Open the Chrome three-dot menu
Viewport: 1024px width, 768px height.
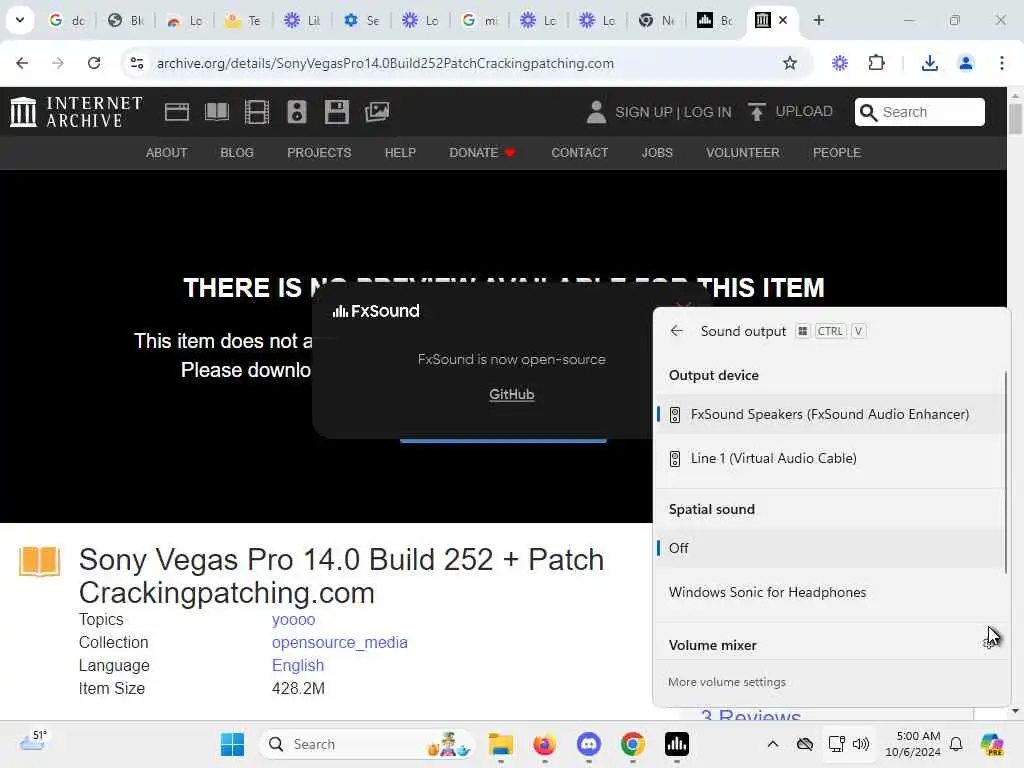point(1002,63)
